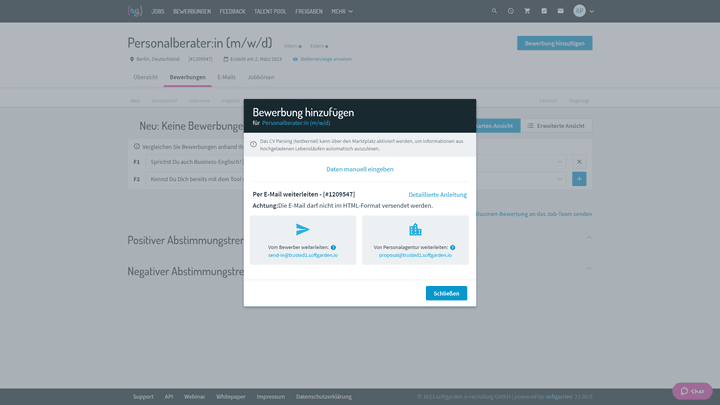Open the shopping cart icon
The width and height of the screenshot is (720, 405).
[527, 11]
